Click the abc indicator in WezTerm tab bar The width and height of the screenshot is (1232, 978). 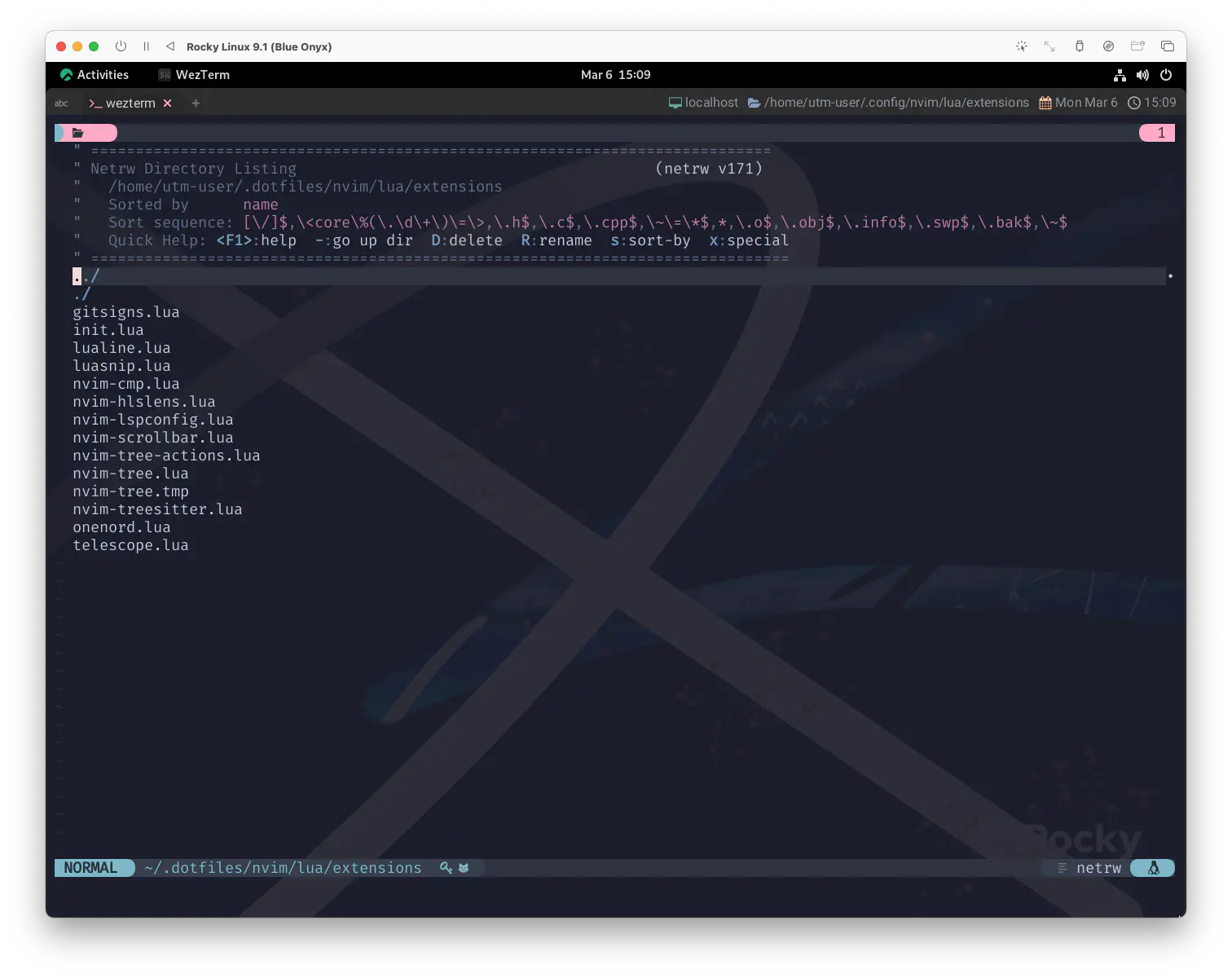point(61,104)
